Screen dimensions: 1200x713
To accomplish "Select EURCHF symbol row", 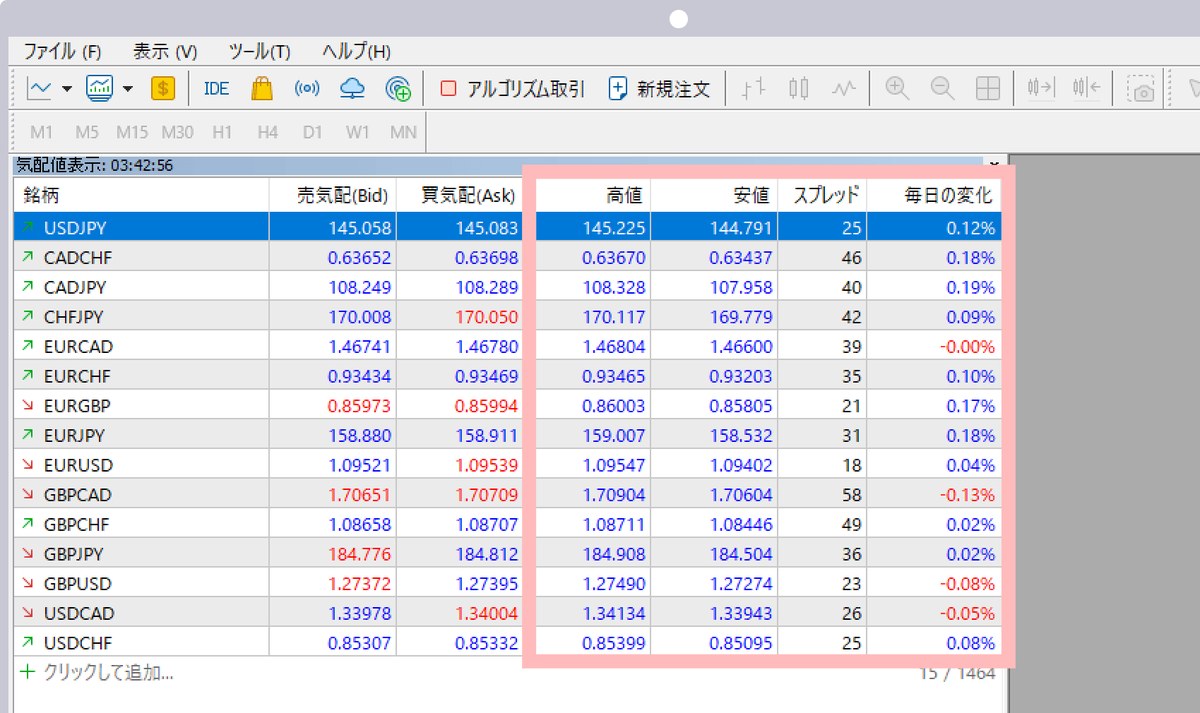I will coord(507,376).
